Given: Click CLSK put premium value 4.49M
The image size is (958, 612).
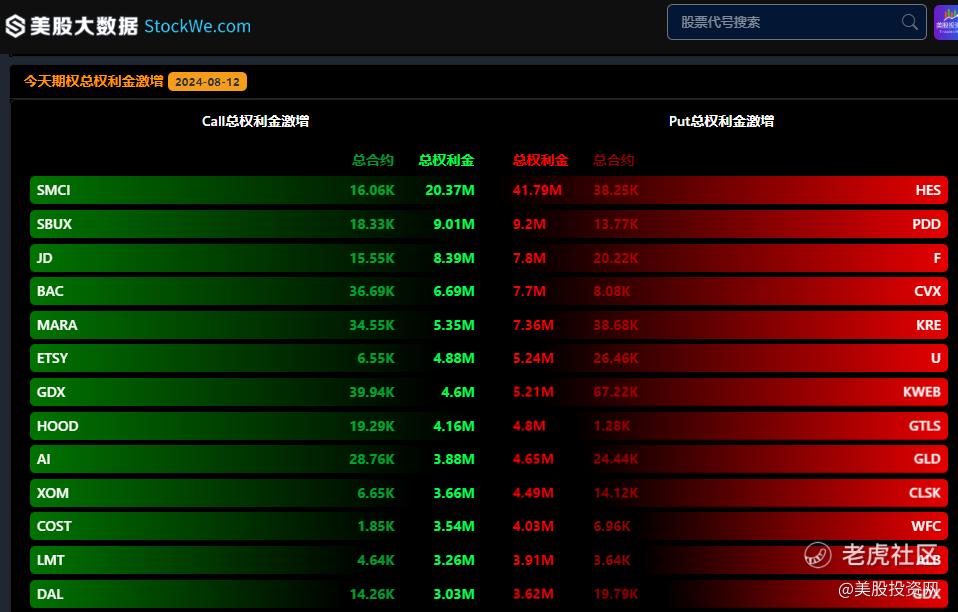Looking at the screenshot, I should (x=533, y=493).
